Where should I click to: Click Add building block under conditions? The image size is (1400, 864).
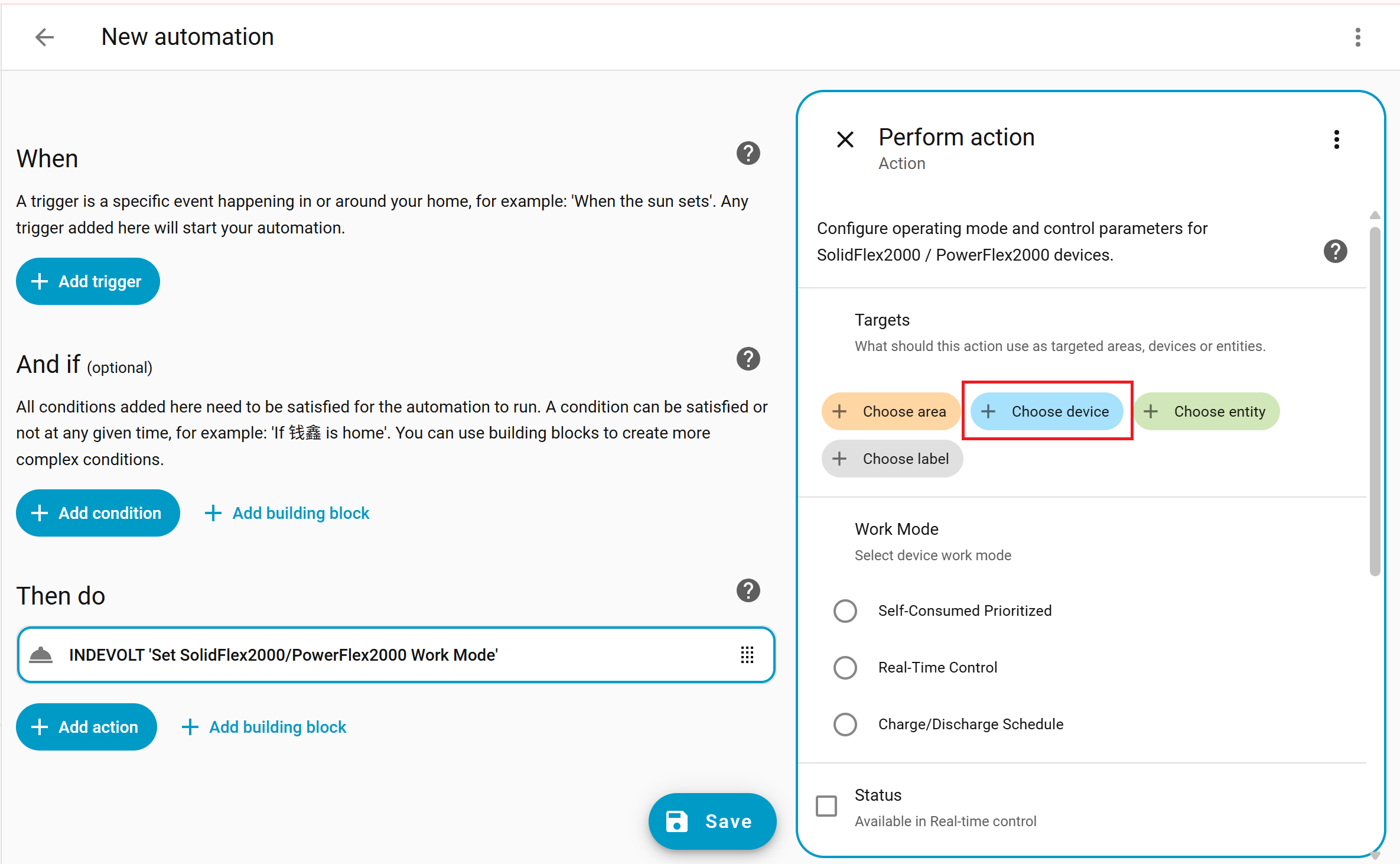coord(287,513)
